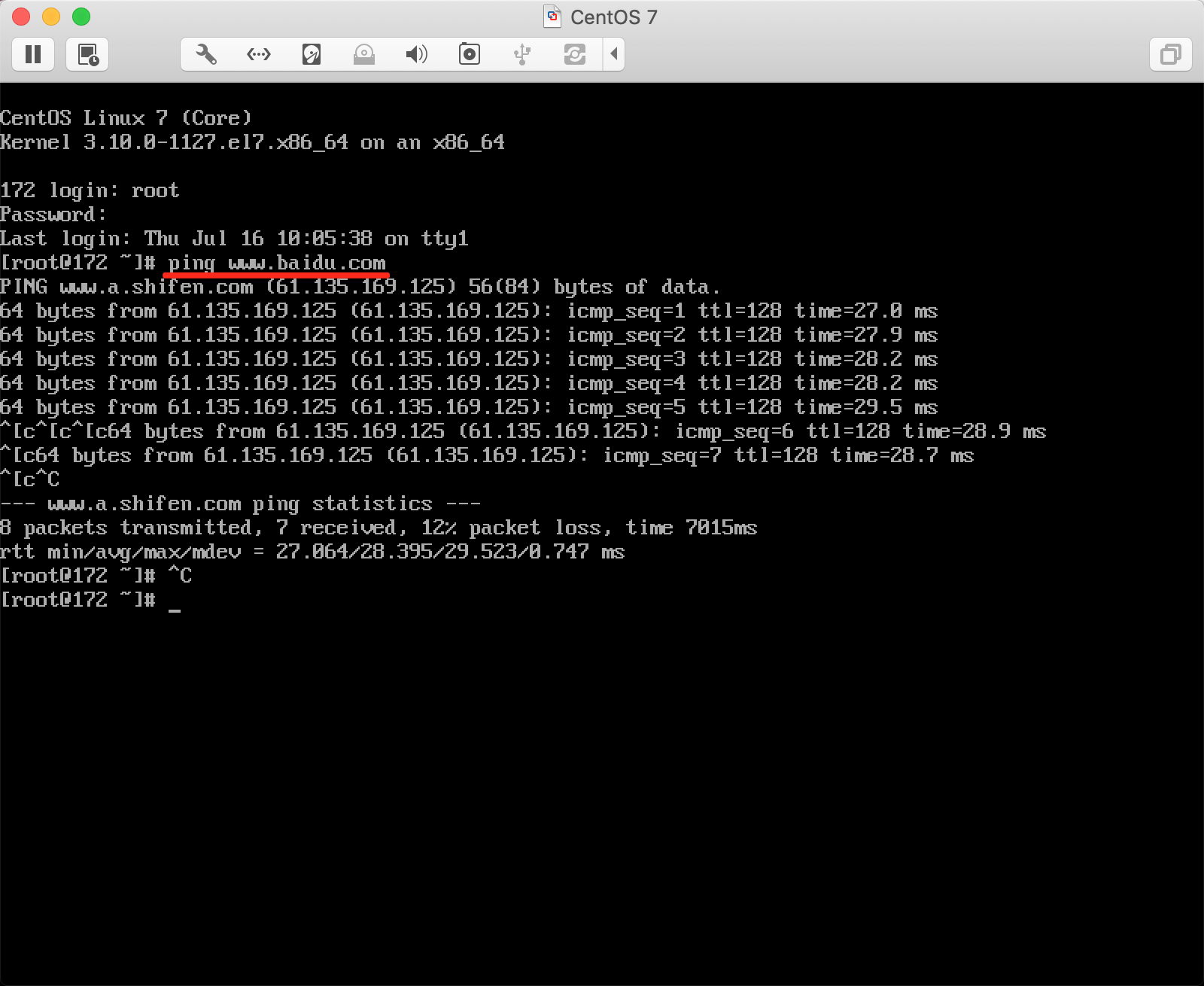Click the 'Last login: Thu Jul 16' line

pos(234,239)
